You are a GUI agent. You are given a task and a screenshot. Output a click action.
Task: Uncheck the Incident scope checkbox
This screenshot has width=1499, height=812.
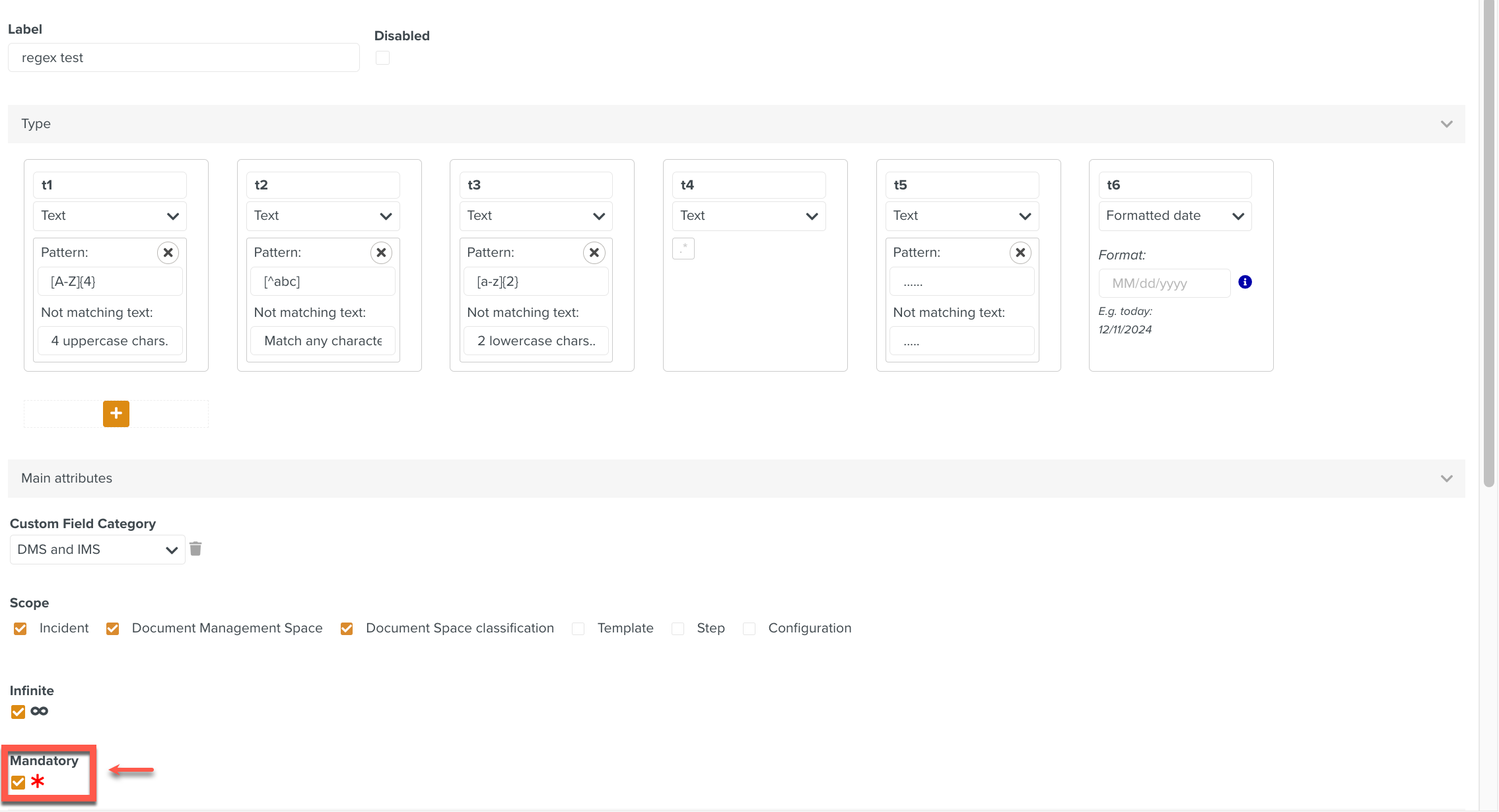click(20, 628)
